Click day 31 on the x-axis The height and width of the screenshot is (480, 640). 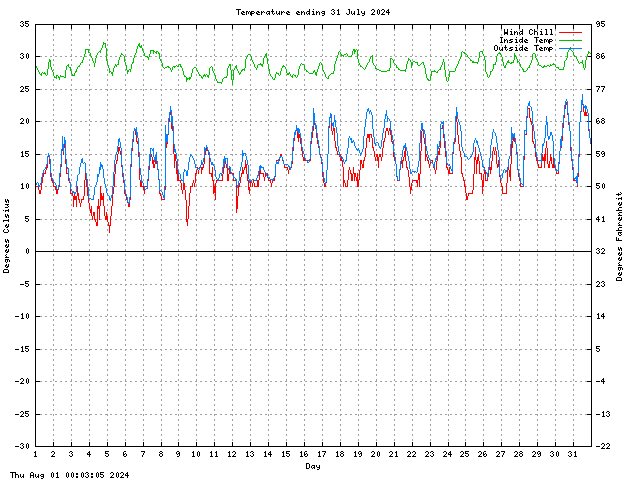573,454
